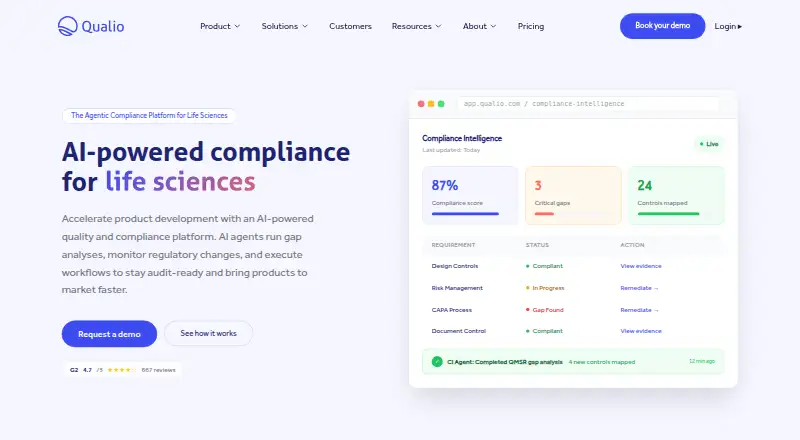800x440 pixels.
Task: Expand the Solutions dropdown menu
Action: click(285, 26)
